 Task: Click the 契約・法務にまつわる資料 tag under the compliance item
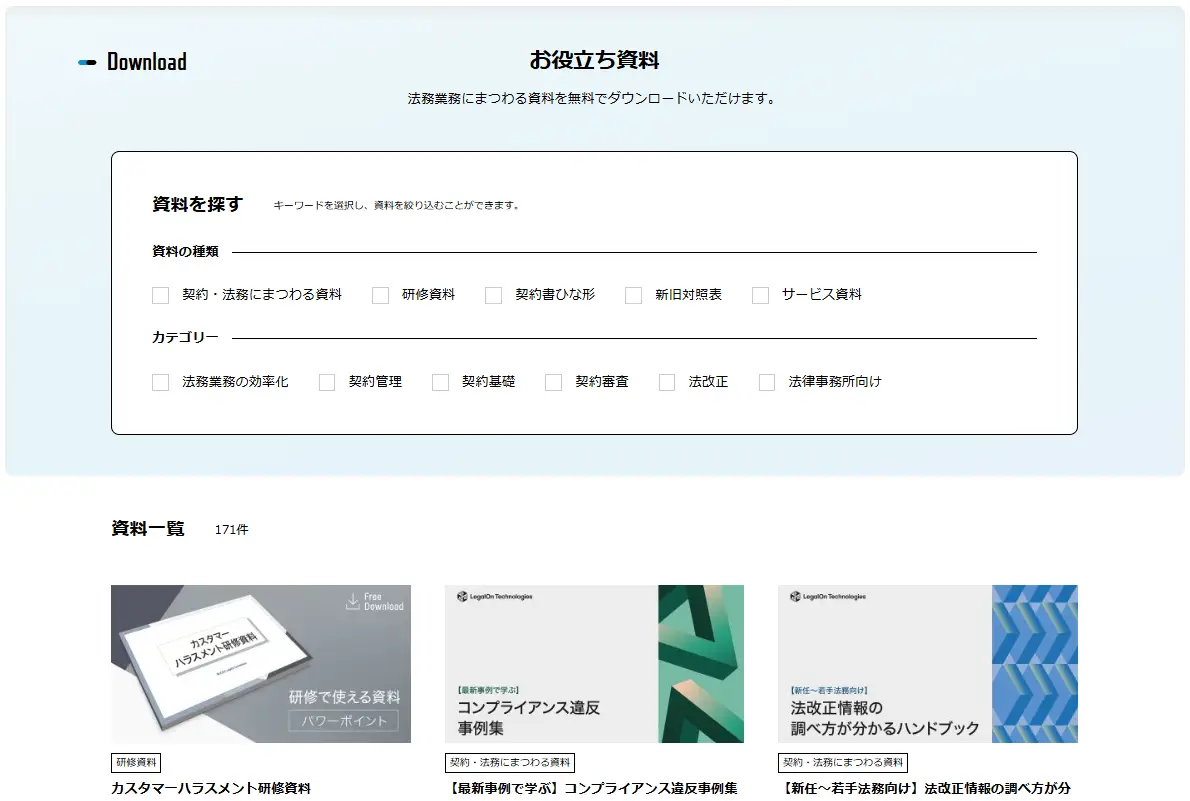[x=510, y=762]
